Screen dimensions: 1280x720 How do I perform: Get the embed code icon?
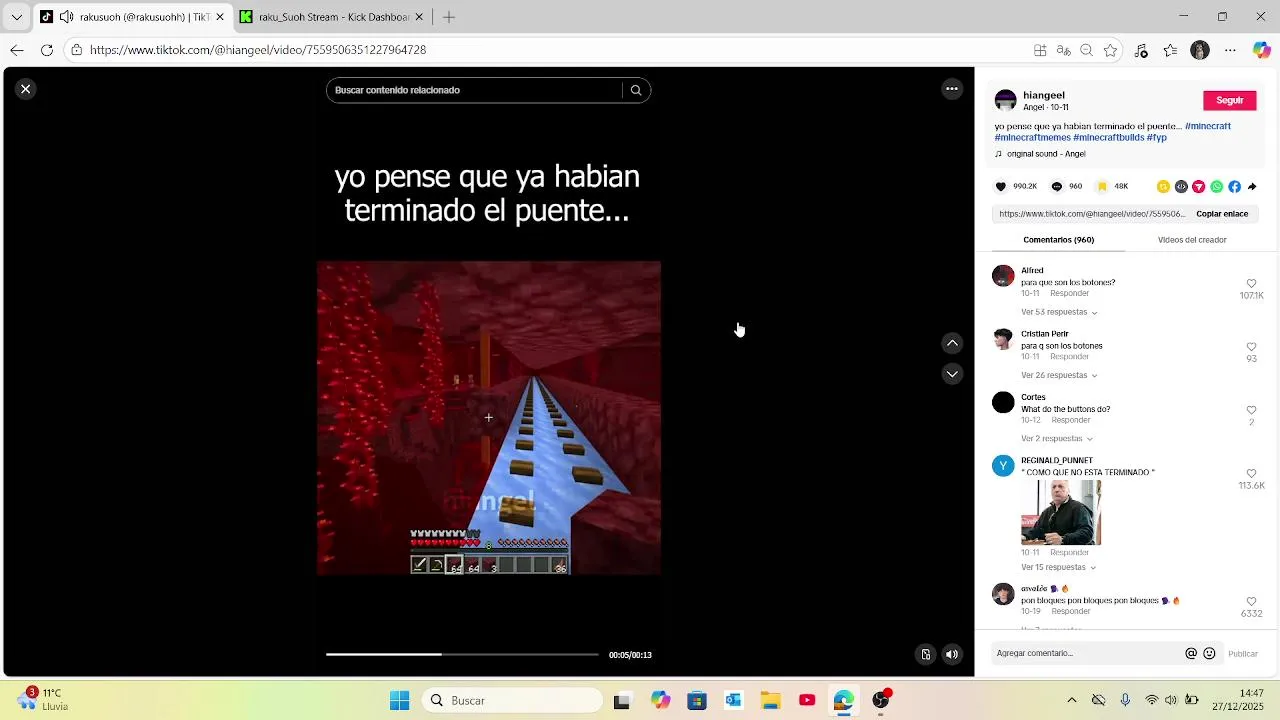pyautogui.click(x=1181, y=186)
